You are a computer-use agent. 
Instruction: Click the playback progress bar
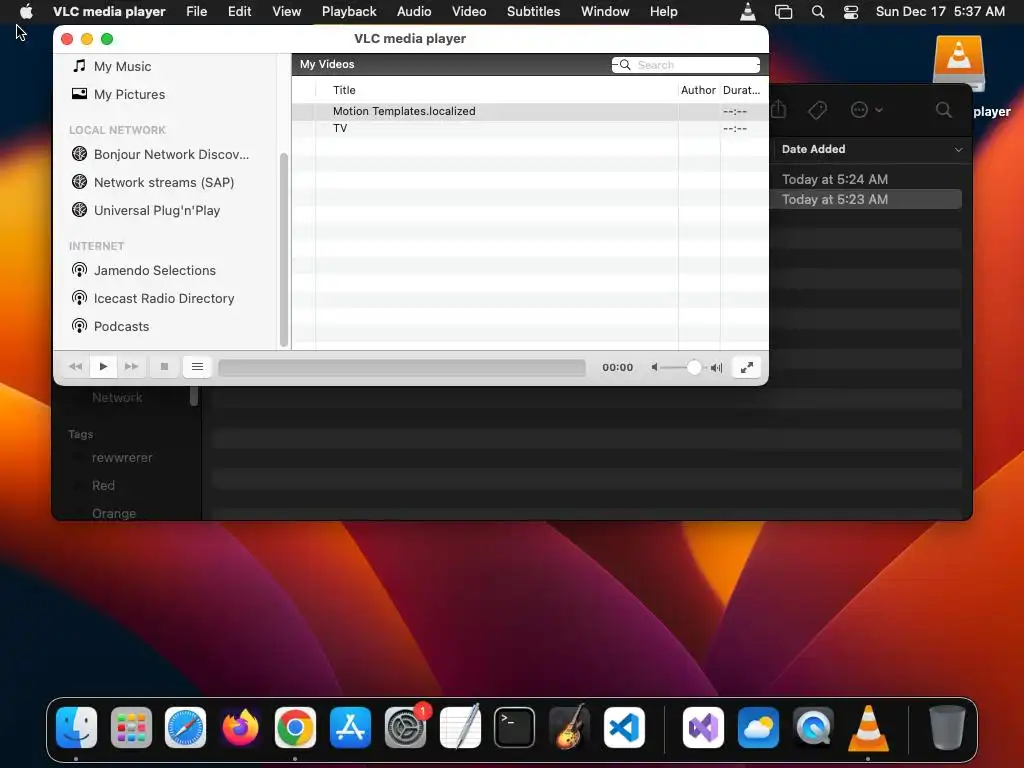(x=402, y=368)
